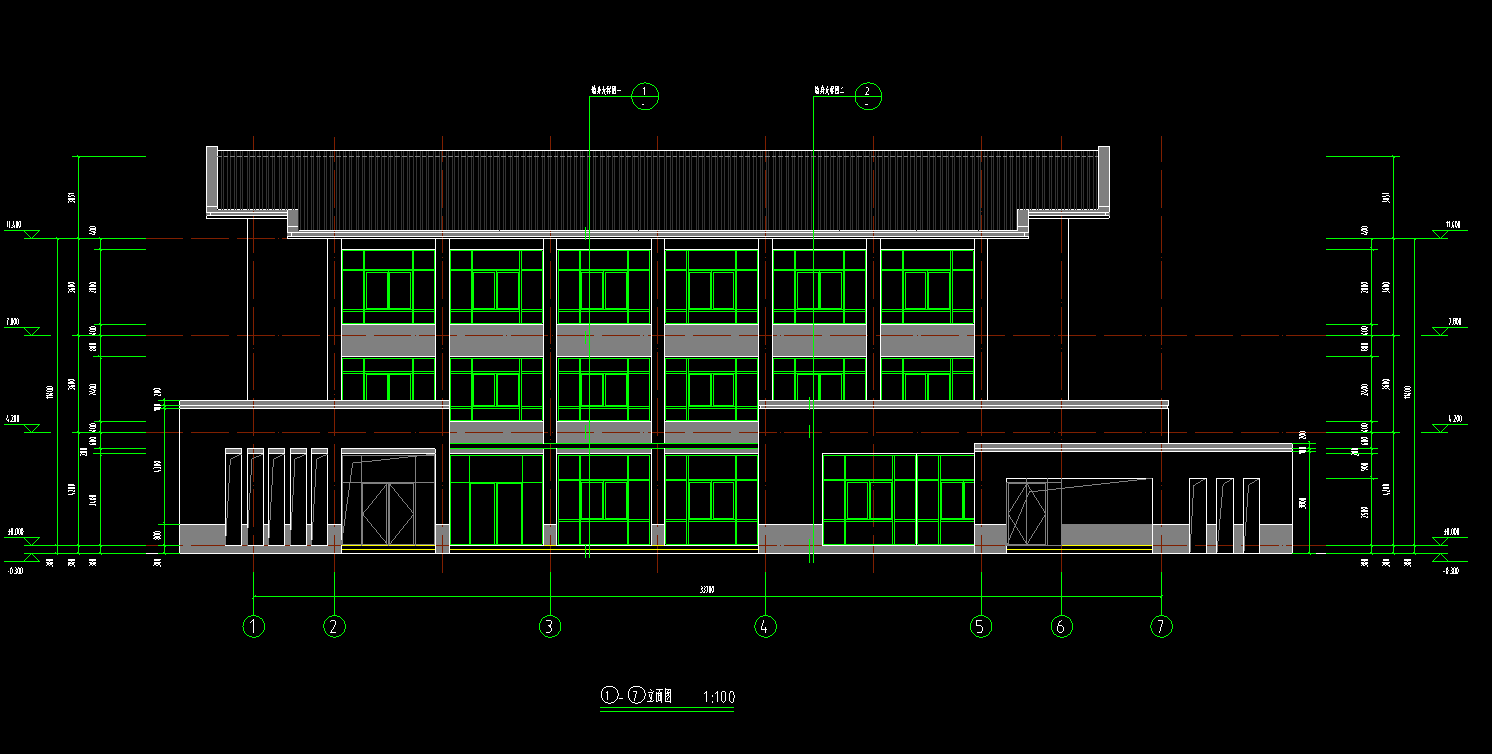This screenshot has width=1492, height=754.
Task: Click the 1:100 scale text in title
Action: click(720, 697)
